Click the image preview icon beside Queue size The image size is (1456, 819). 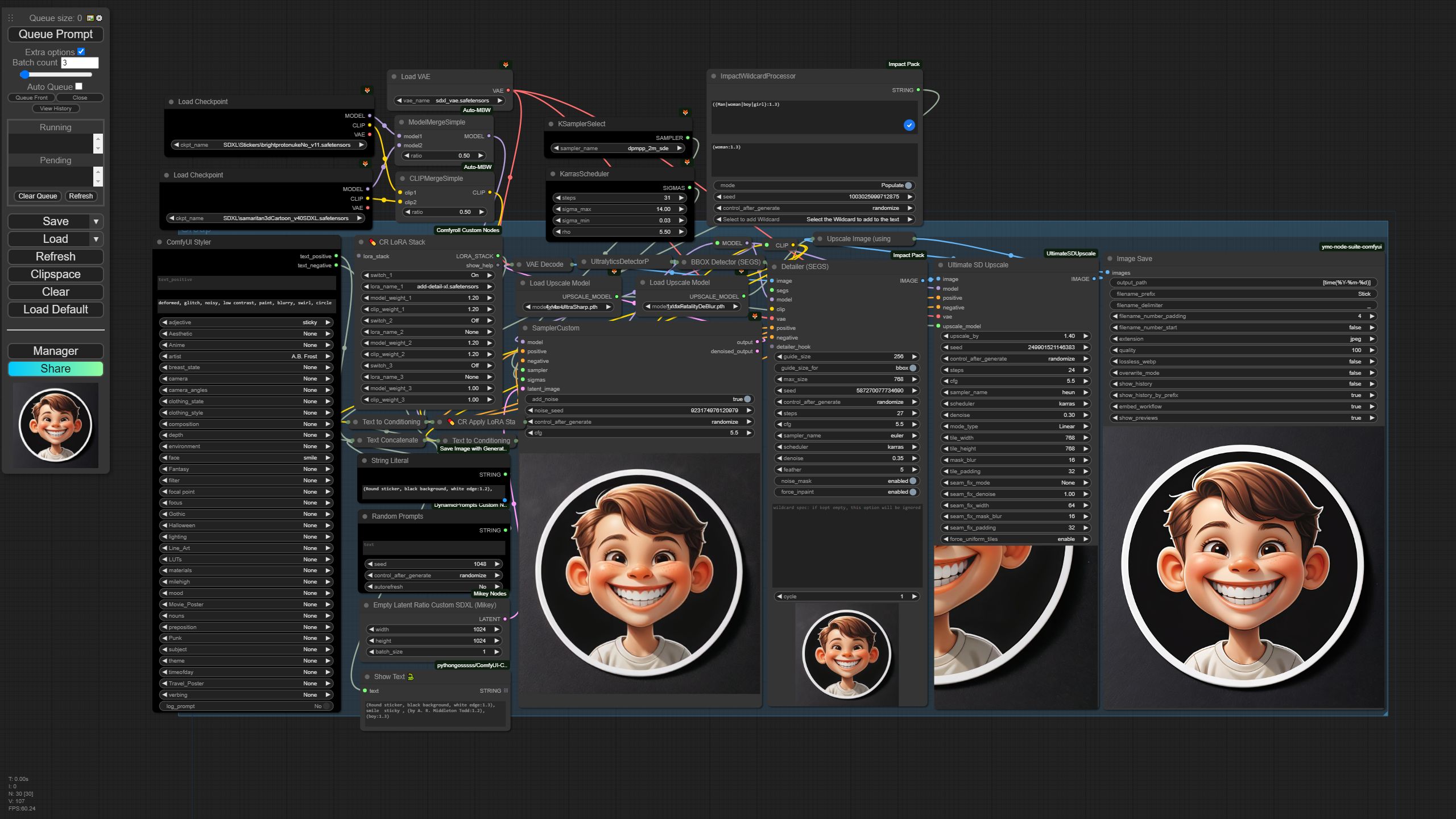tap(90, 18)
